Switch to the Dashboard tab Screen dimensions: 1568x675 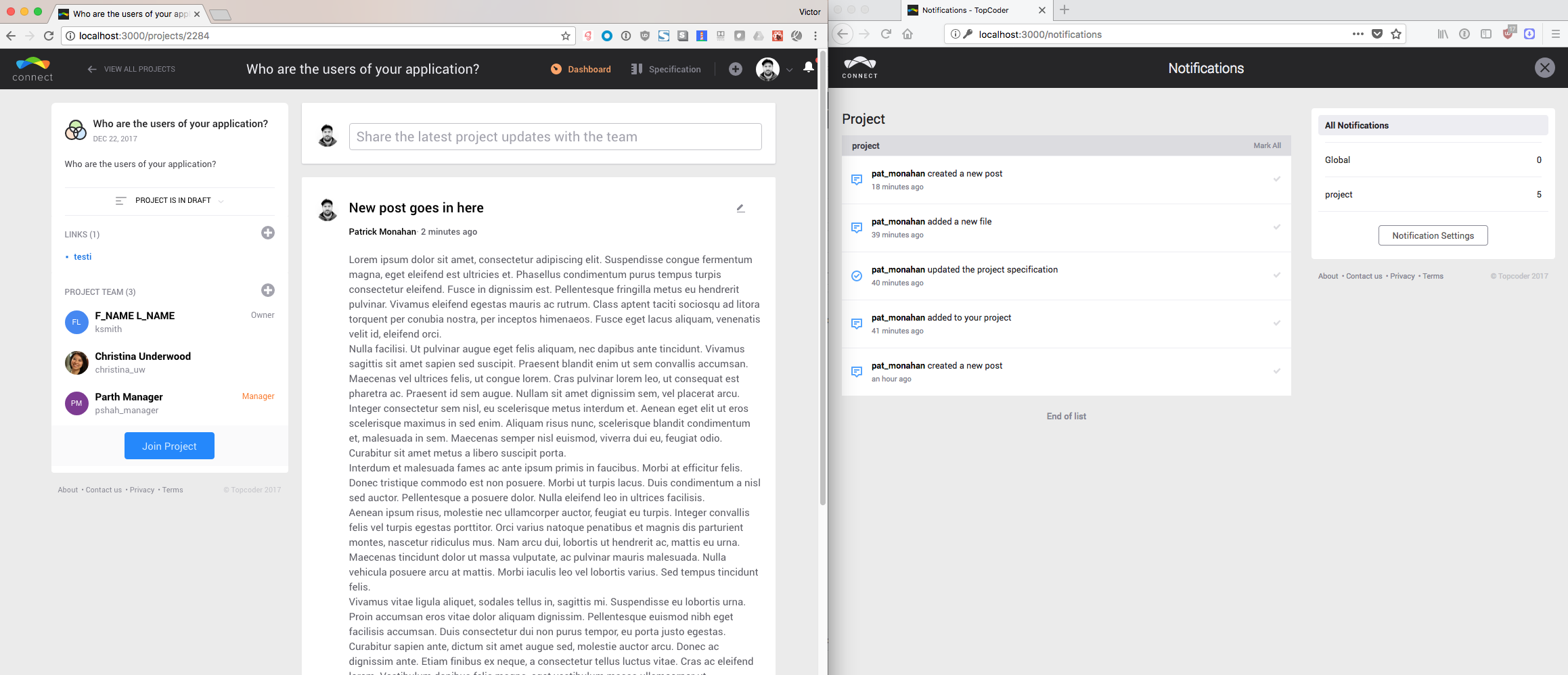click(581, 69)
